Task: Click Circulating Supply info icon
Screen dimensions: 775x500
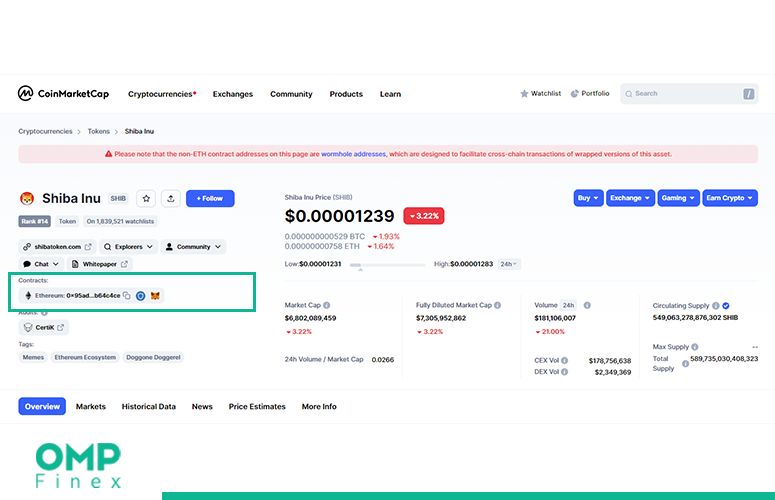Action: tap(716, 306)
